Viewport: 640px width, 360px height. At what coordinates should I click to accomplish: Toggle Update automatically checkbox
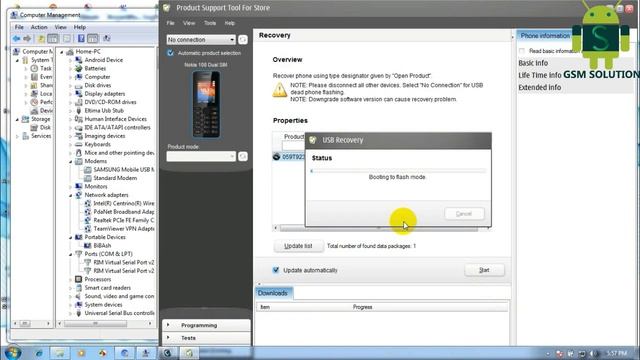click(276, 270)
